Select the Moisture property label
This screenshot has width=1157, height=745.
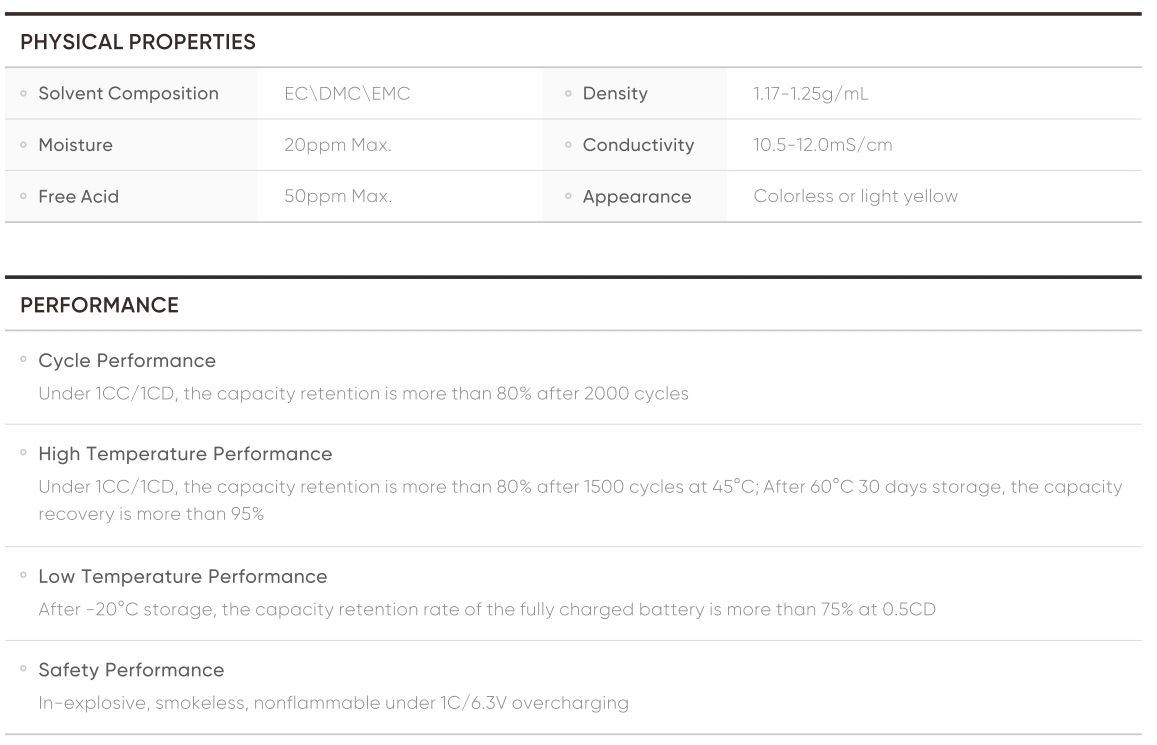coord(75,145)
